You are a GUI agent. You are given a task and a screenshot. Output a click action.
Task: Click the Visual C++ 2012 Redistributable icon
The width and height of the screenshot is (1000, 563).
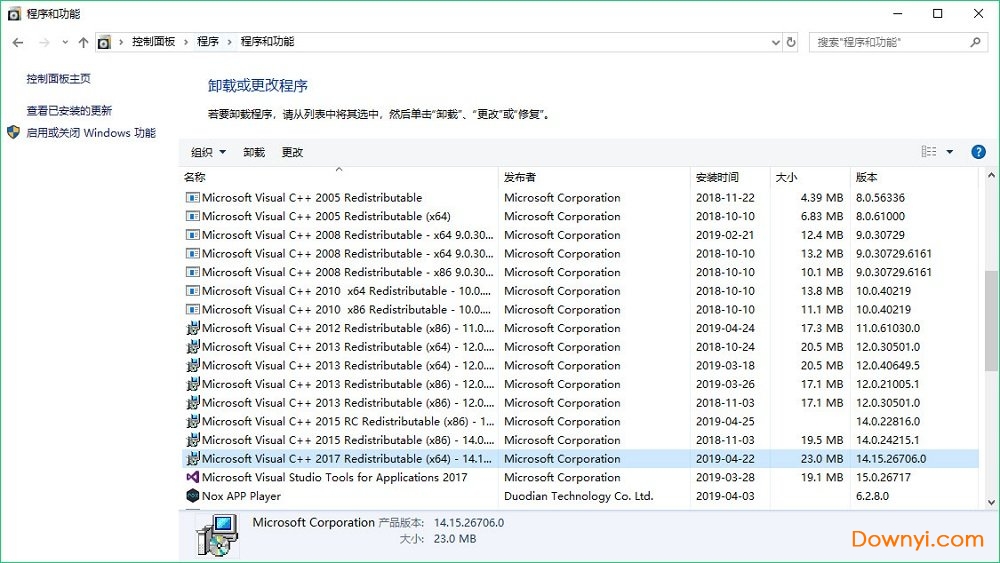pos(192,328)
